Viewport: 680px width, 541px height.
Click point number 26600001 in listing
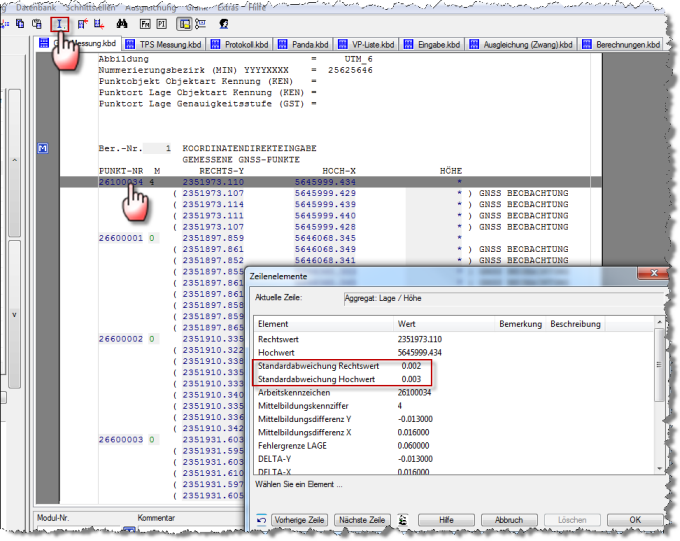point(120,239)
